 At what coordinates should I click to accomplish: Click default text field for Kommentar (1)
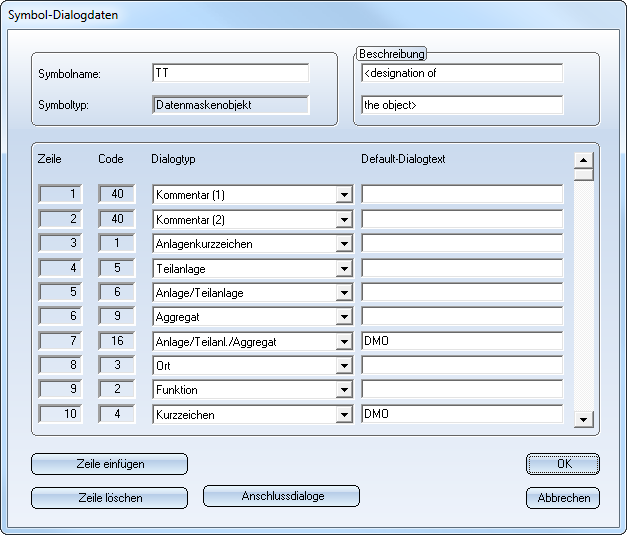[462, 194]
